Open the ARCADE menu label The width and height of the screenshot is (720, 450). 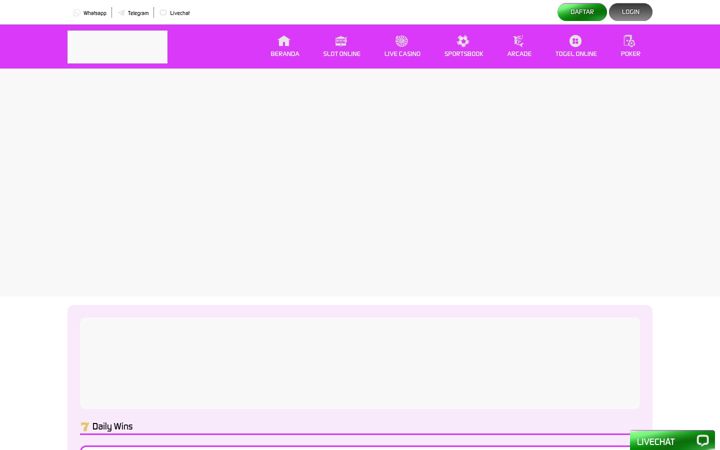519,54
